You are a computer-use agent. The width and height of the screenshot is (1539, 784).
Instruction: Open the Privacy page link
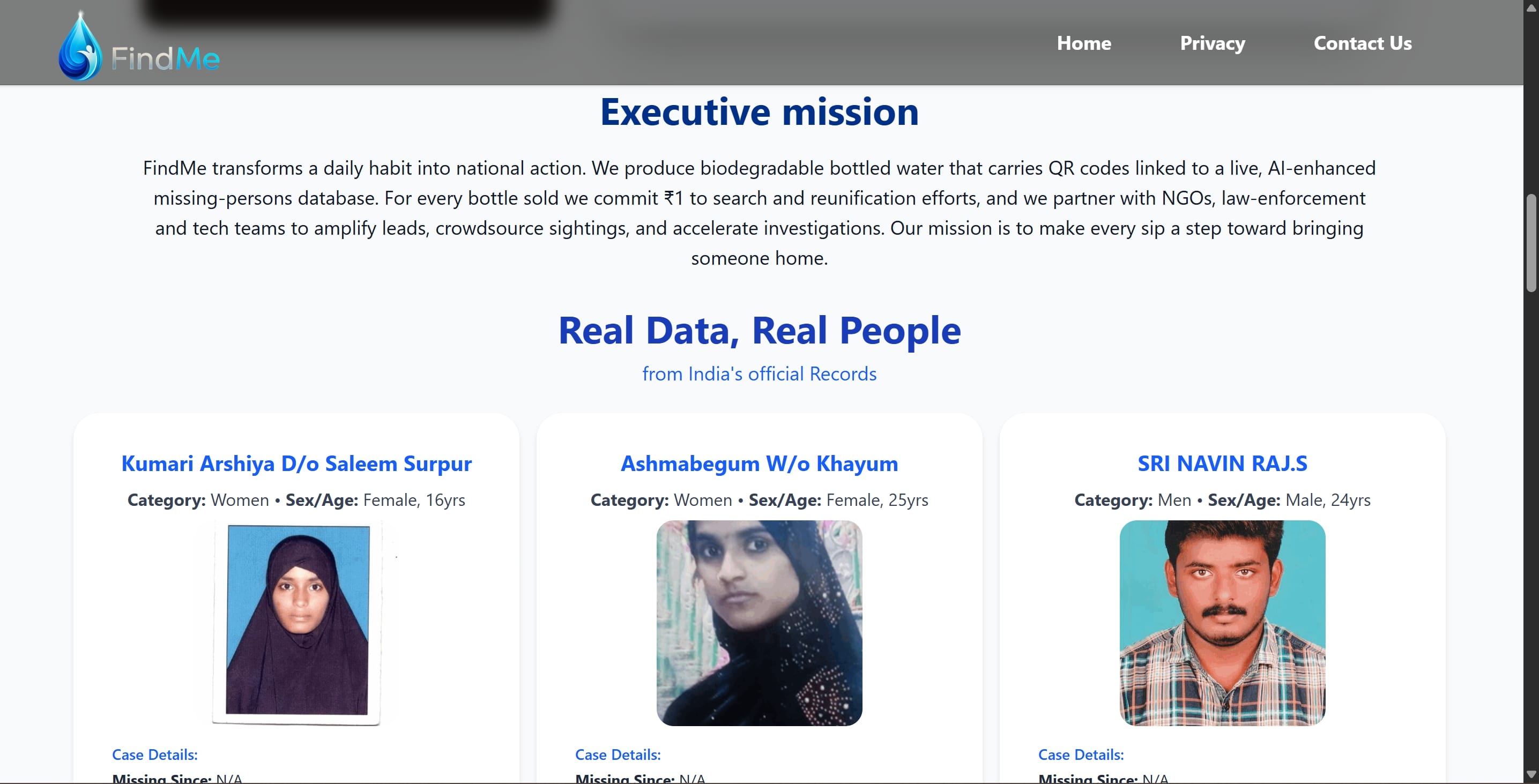(x=1211, y=43)
